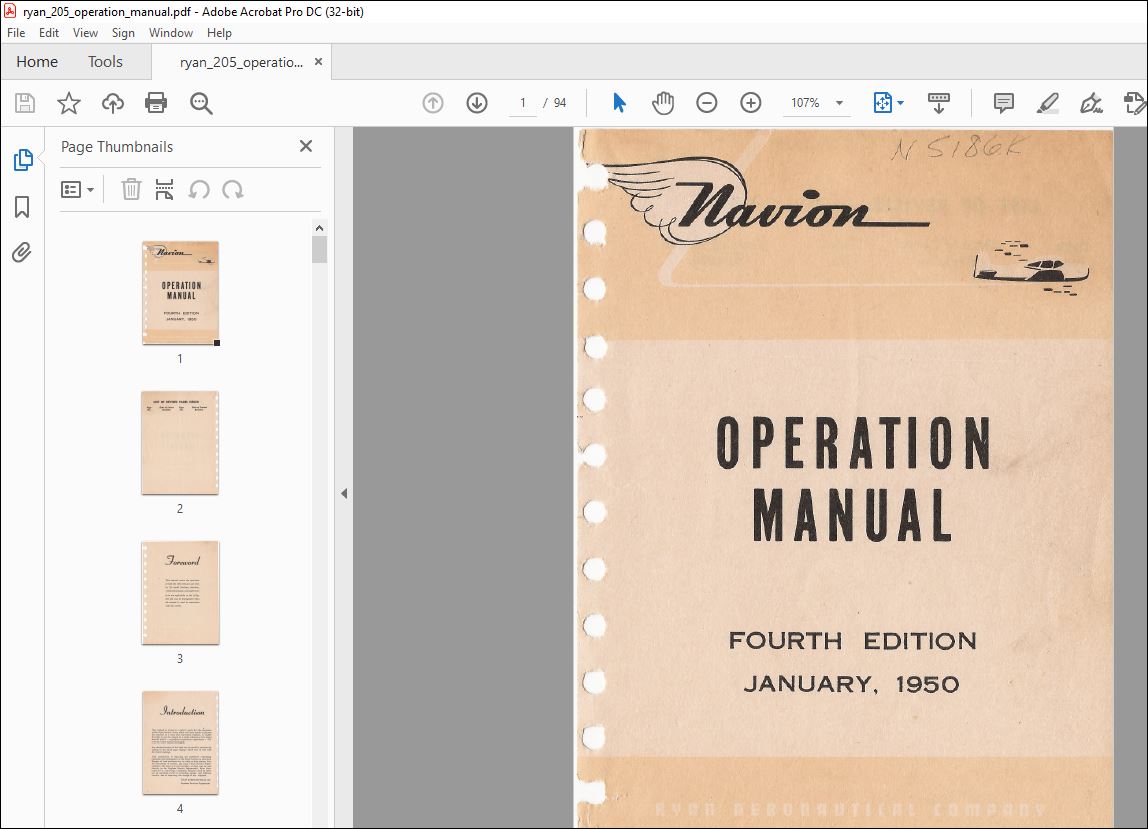The image size is (1148, 829).
Task: Open the File menu
Action: [16, 33]
